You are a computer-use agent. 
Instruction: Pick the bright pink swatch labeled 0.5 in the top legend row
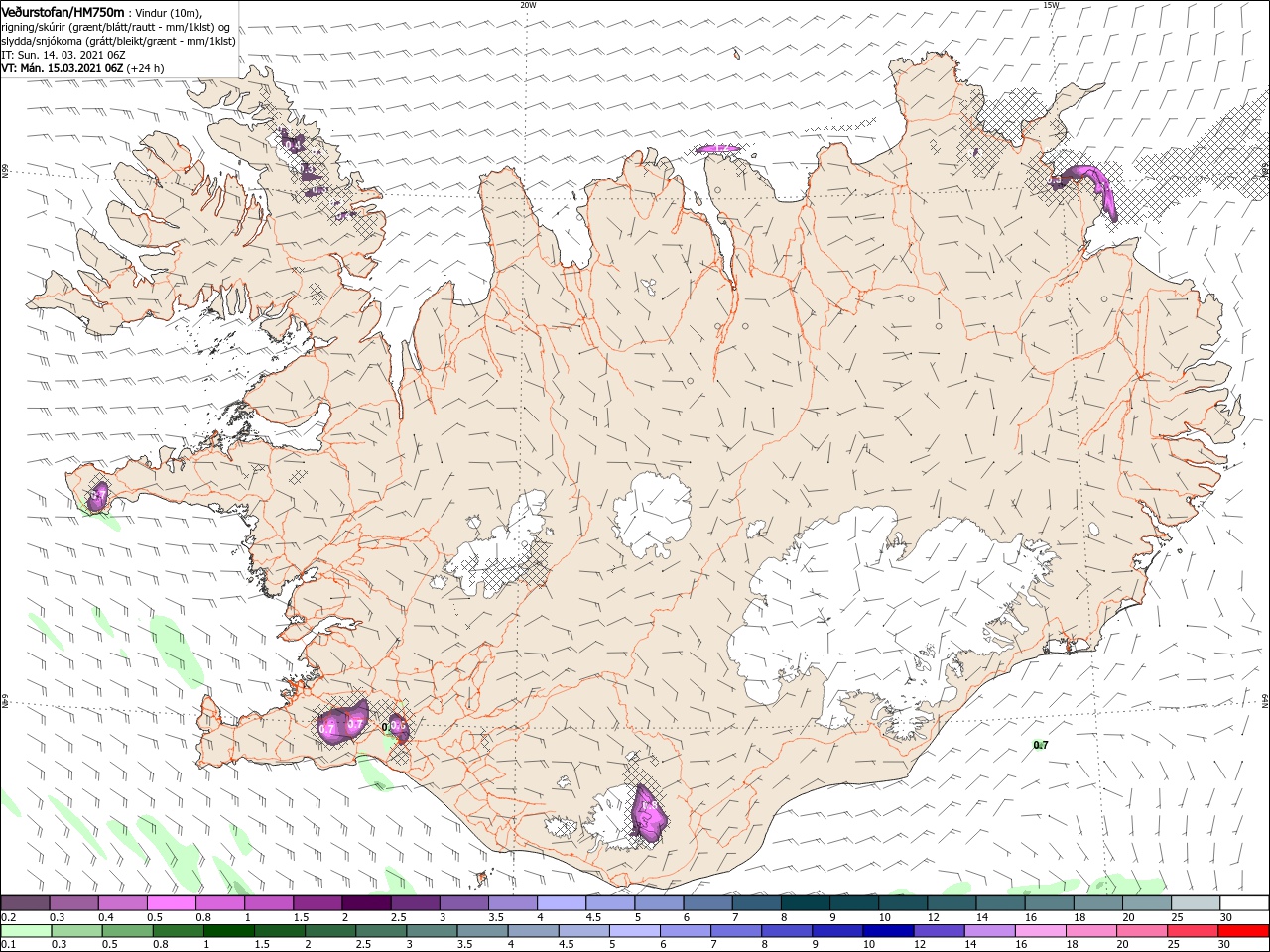point(172,903)
